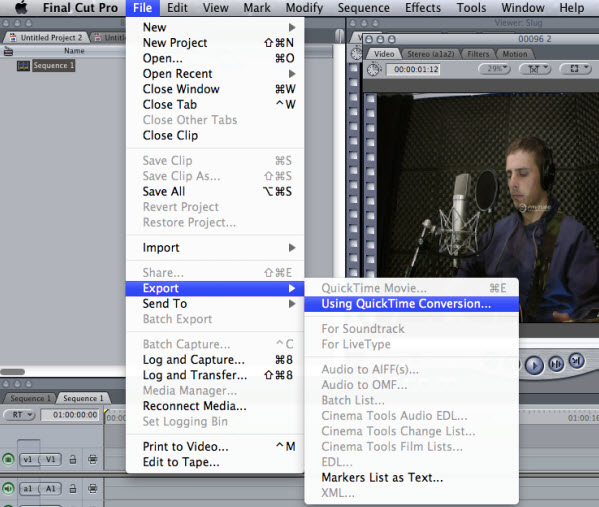Screen dimensions: 599x507
Task: Toggle A1 track audible control
Action: [8, 488]
